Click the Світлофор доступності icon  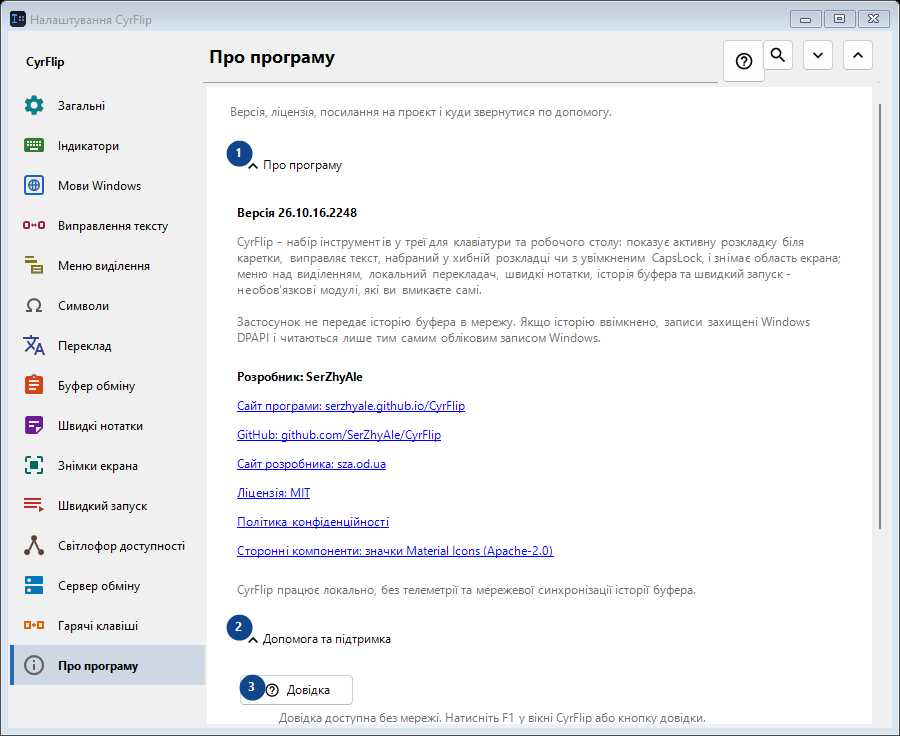point(34,545)
